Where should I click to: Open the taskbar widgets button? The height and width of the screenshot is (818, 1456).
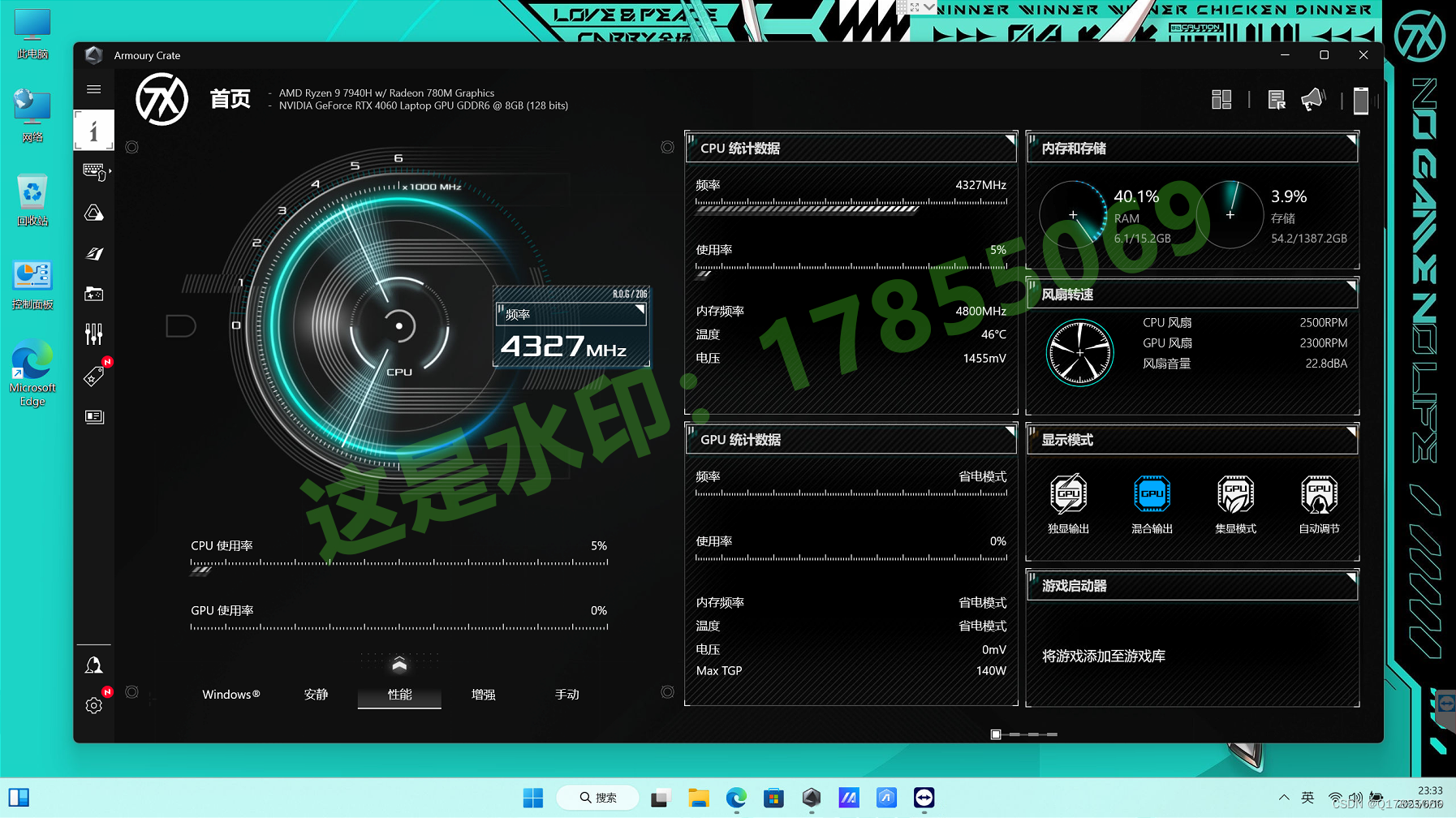[x=19, y=798]
